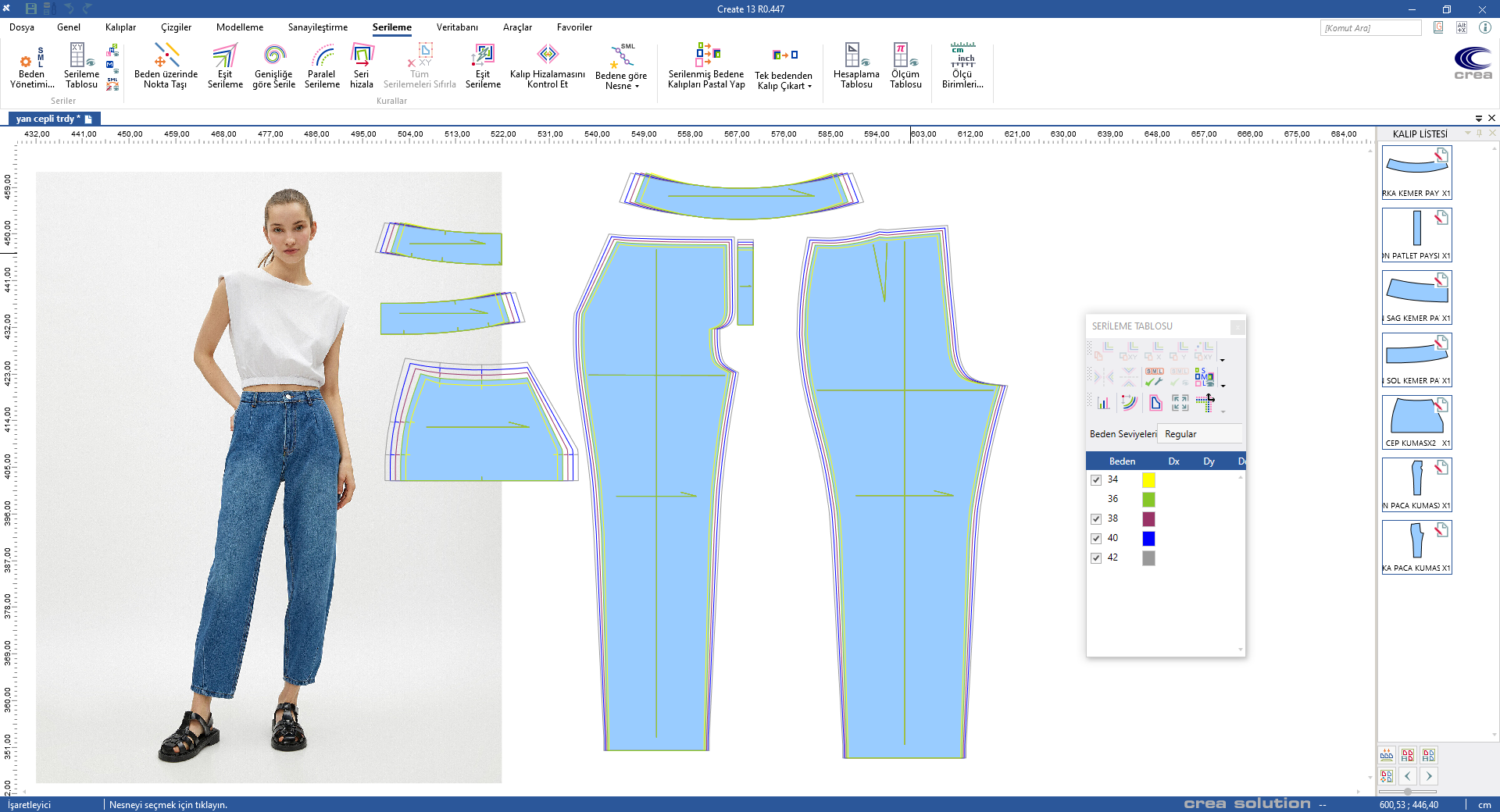
Task: Toggle size 38 checkbox
Action: click(1096, 519)
